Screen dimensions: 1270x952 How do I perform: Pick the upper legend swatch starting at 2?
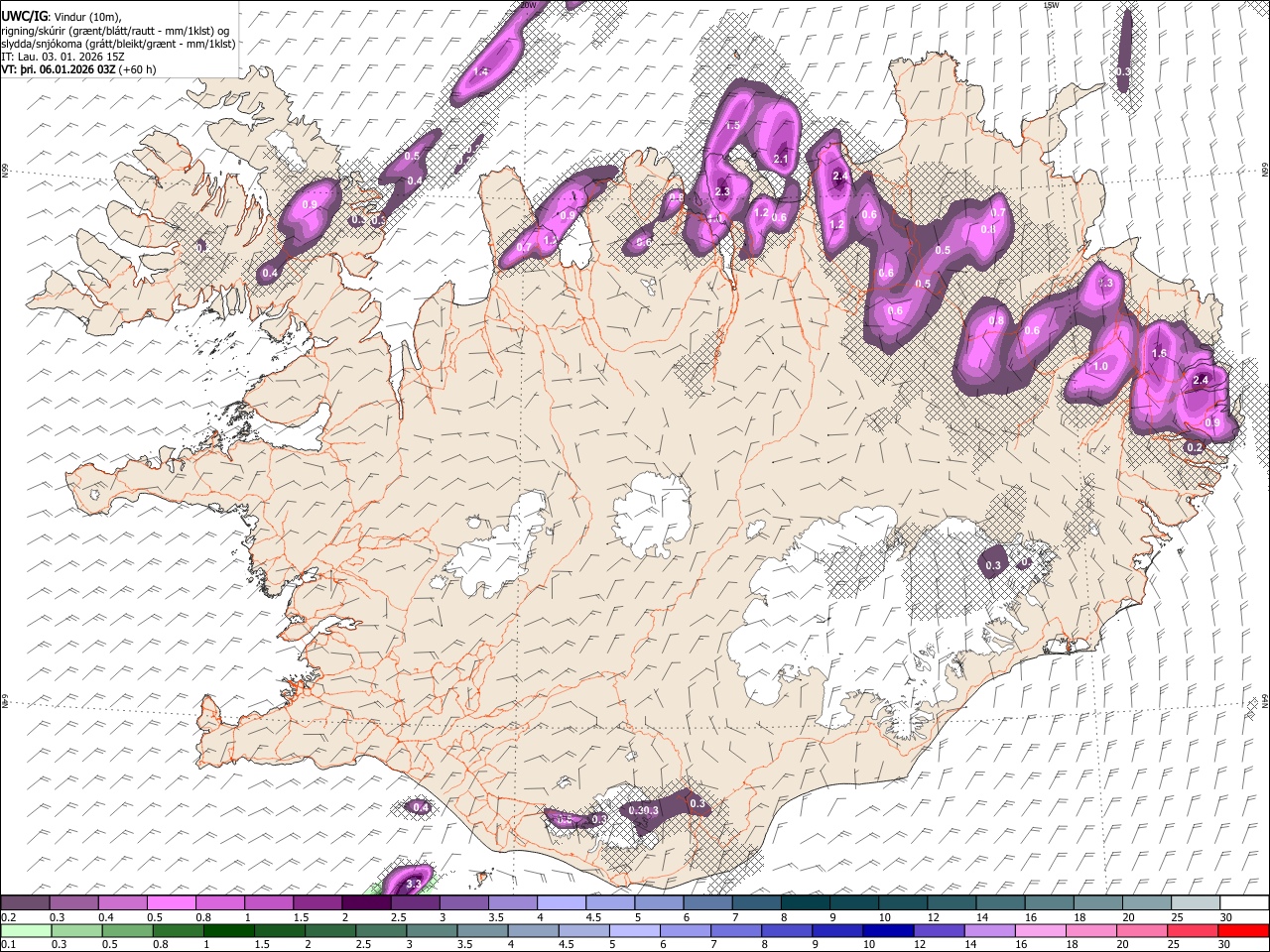(x=366, y=903)
